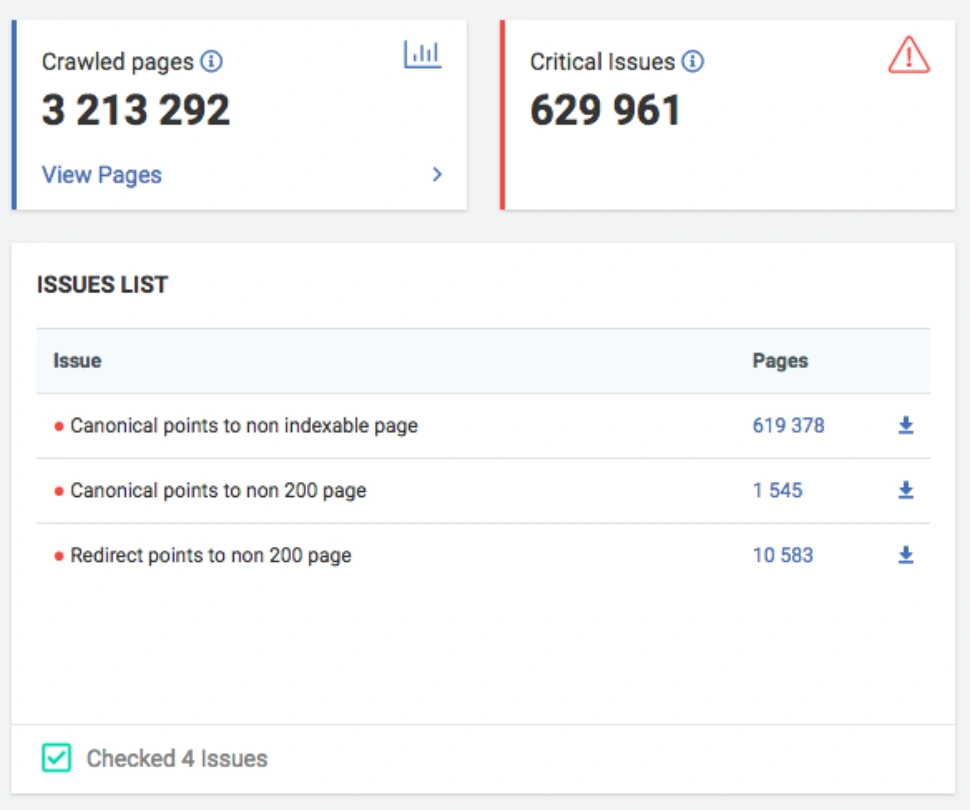Click the info icon beside Crawled pages
Image resolution: width=970 pixels, height=810 pixels.
pos(211,62)
